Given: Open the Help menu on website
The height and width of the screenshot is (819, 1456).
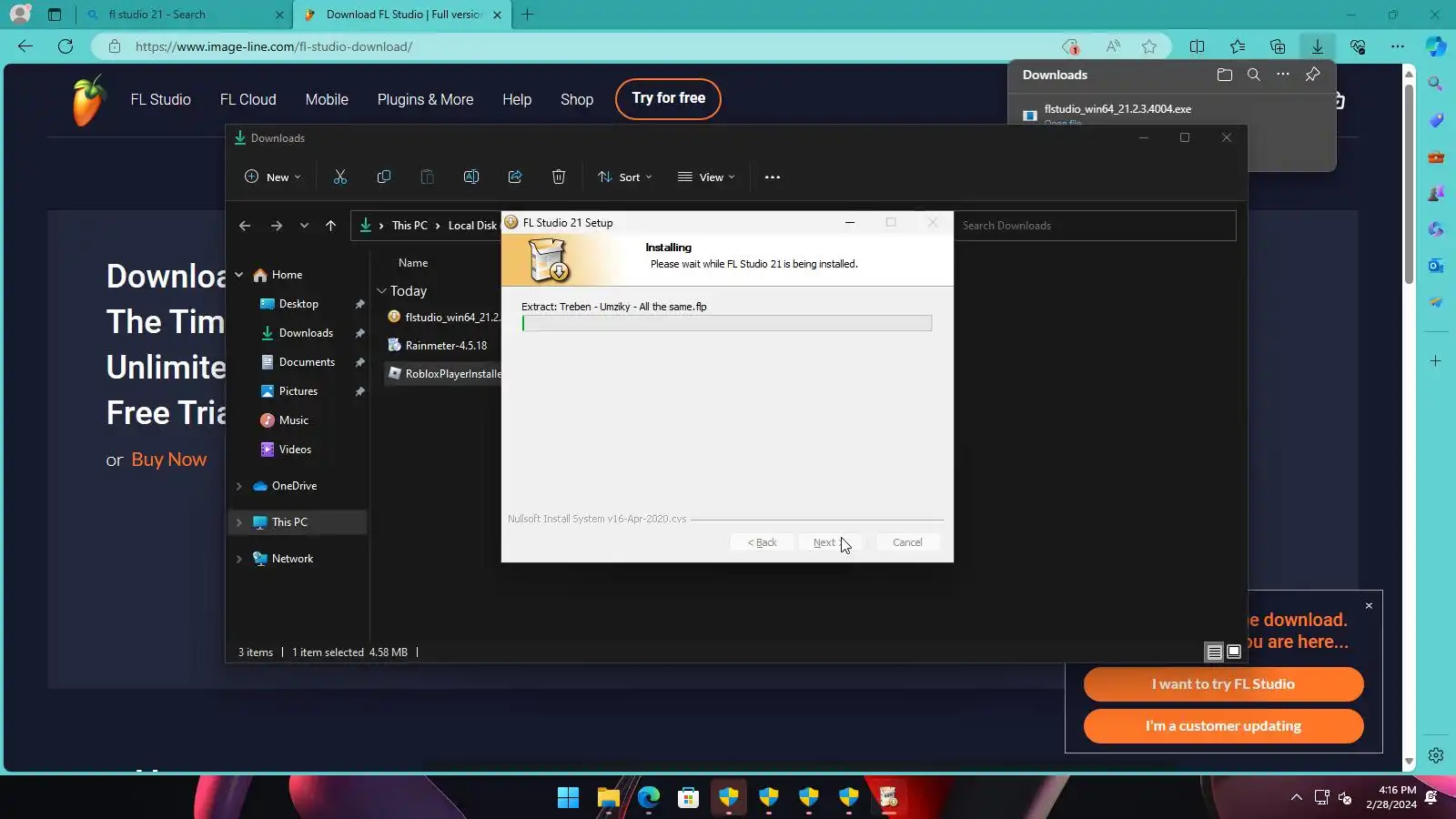Looking at the screenshot, I should [517, 99].
